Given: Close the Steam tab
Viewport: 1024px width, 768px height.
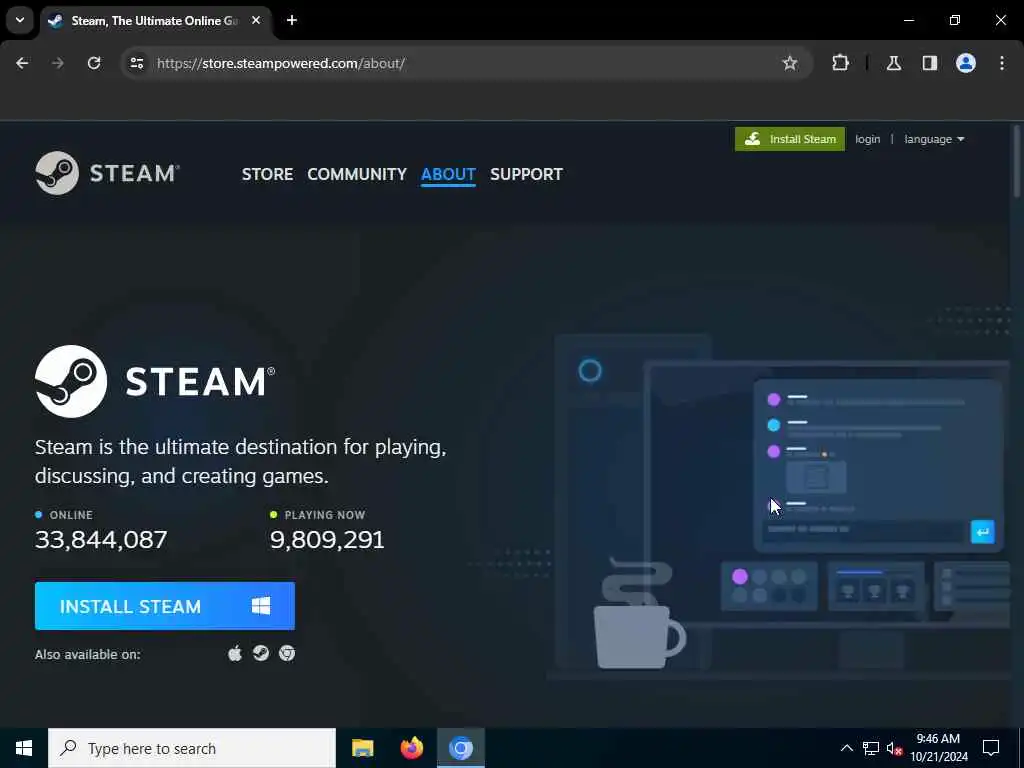Looking at the screenshot, I should click(256, 20).
